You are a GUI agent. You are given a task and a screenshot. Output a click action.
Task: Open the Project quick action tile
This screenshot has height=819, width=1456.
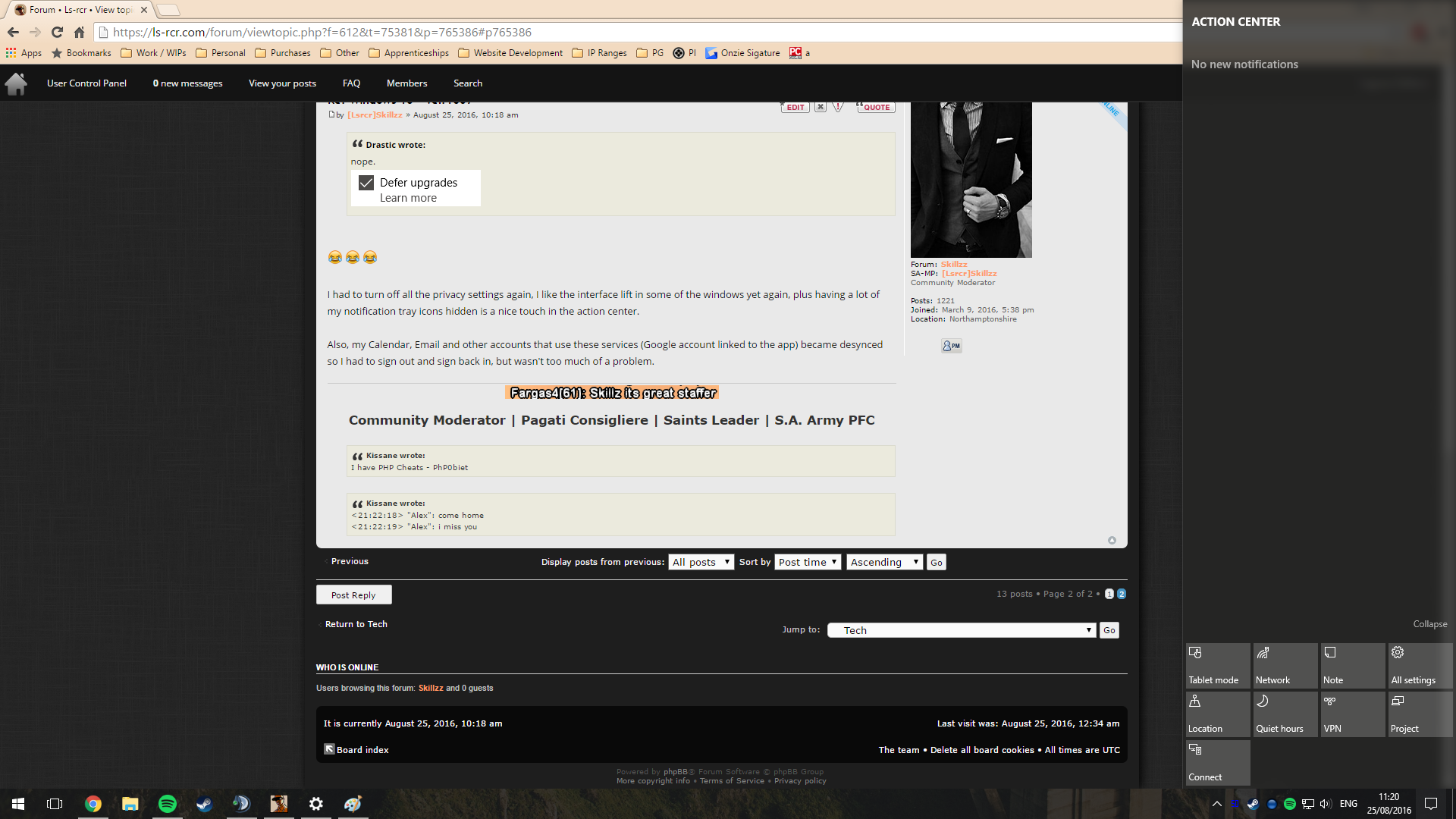tap(1420, 714)
